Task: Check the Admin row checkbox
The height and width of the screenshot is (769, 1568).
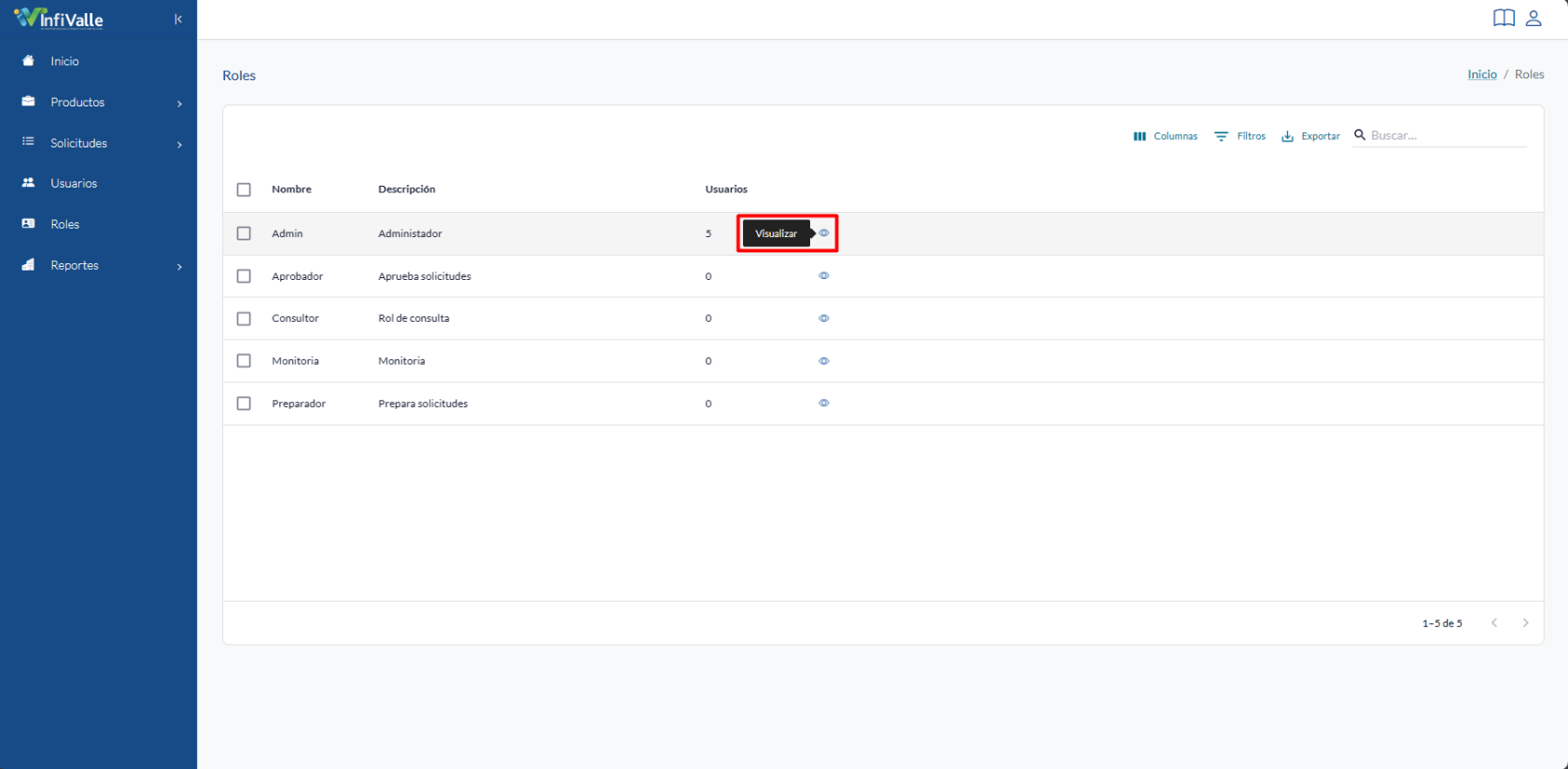Action: click(x=244, y=233)
